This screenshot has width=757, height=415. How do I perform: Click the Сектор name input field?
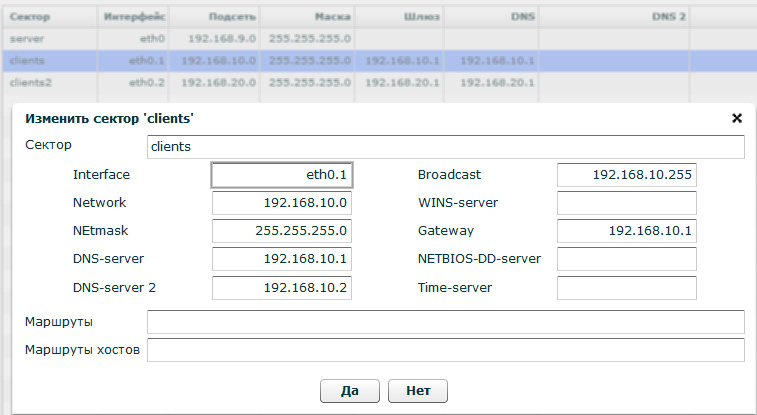tap(444, 147)
